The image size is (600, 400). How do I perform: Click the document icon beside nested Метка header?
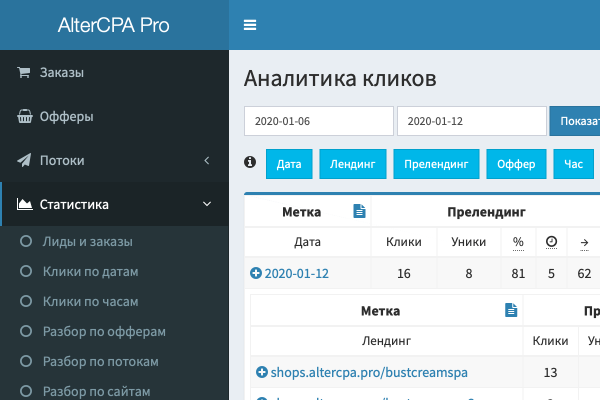click(511, 310)
